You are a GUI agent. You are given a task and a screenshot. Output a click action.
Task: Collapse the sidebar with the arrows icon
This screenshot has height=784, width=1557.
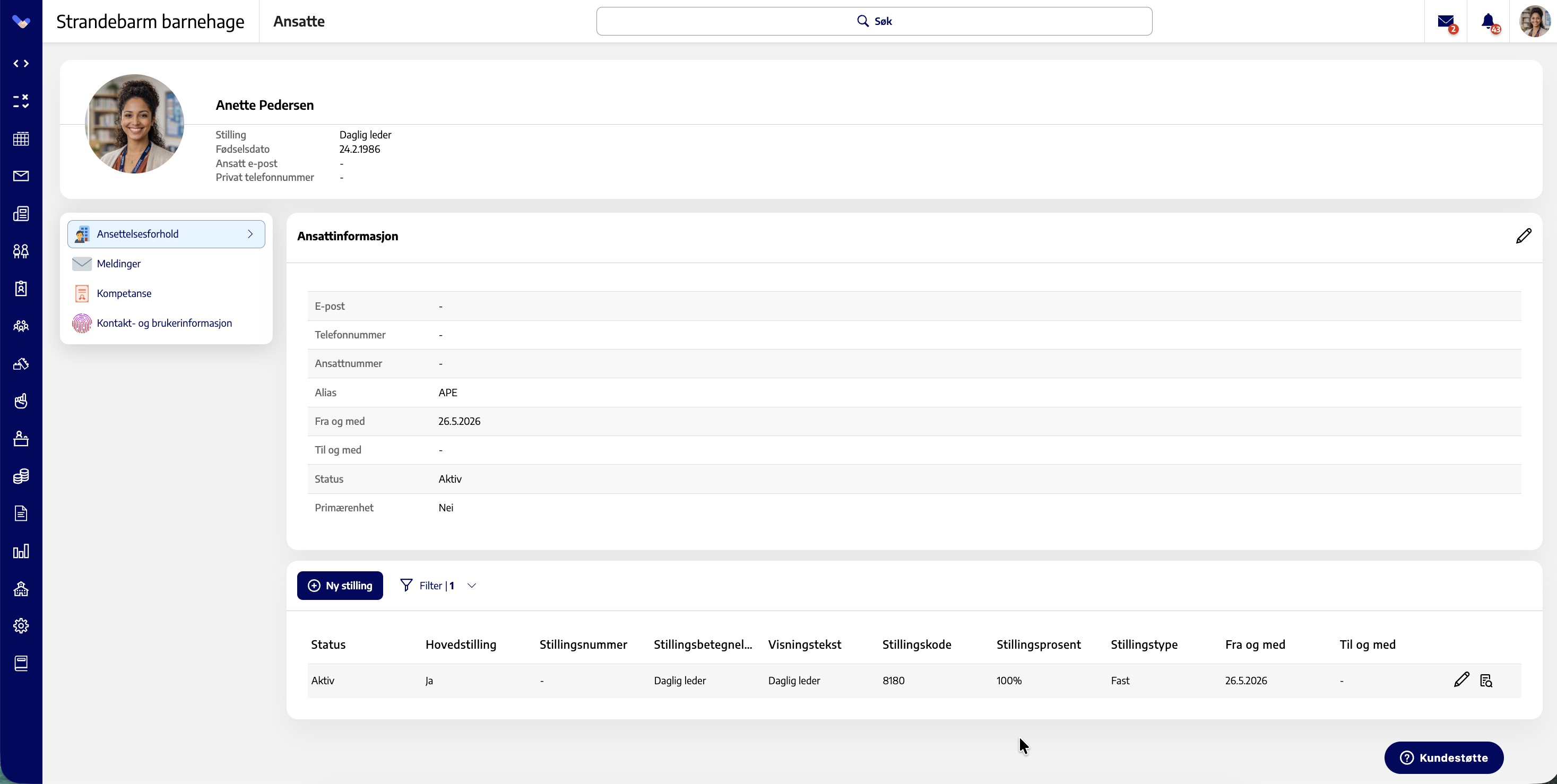point(21,64)
